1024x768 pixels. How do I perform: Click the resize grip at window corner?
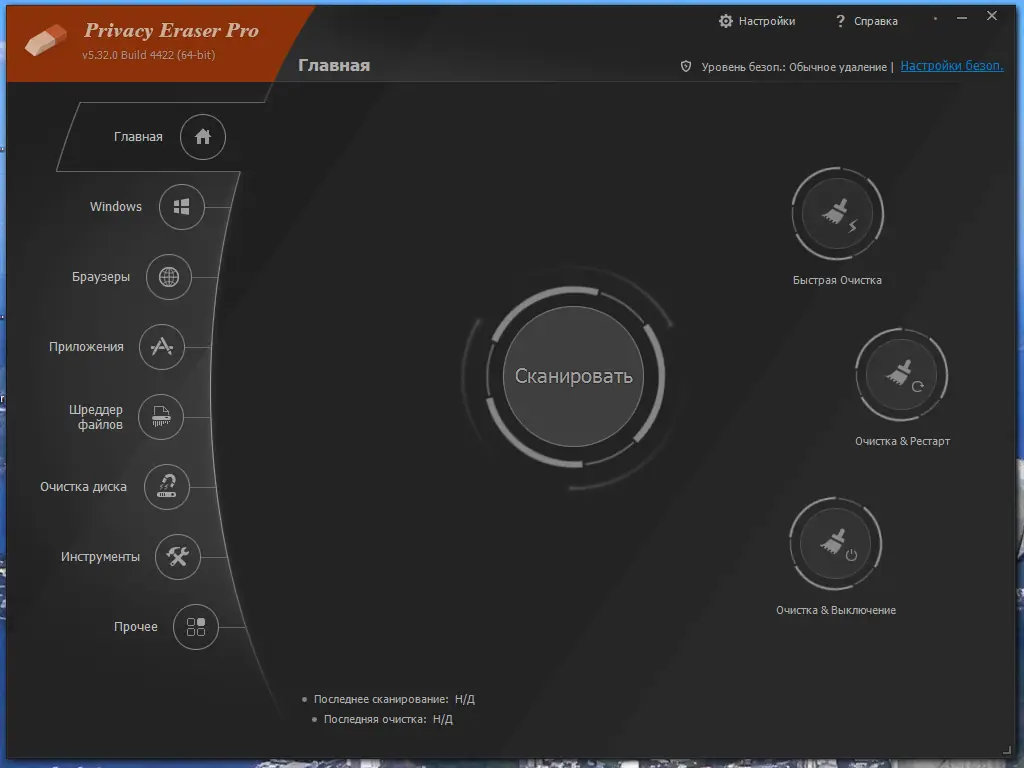coord(1007,751)
